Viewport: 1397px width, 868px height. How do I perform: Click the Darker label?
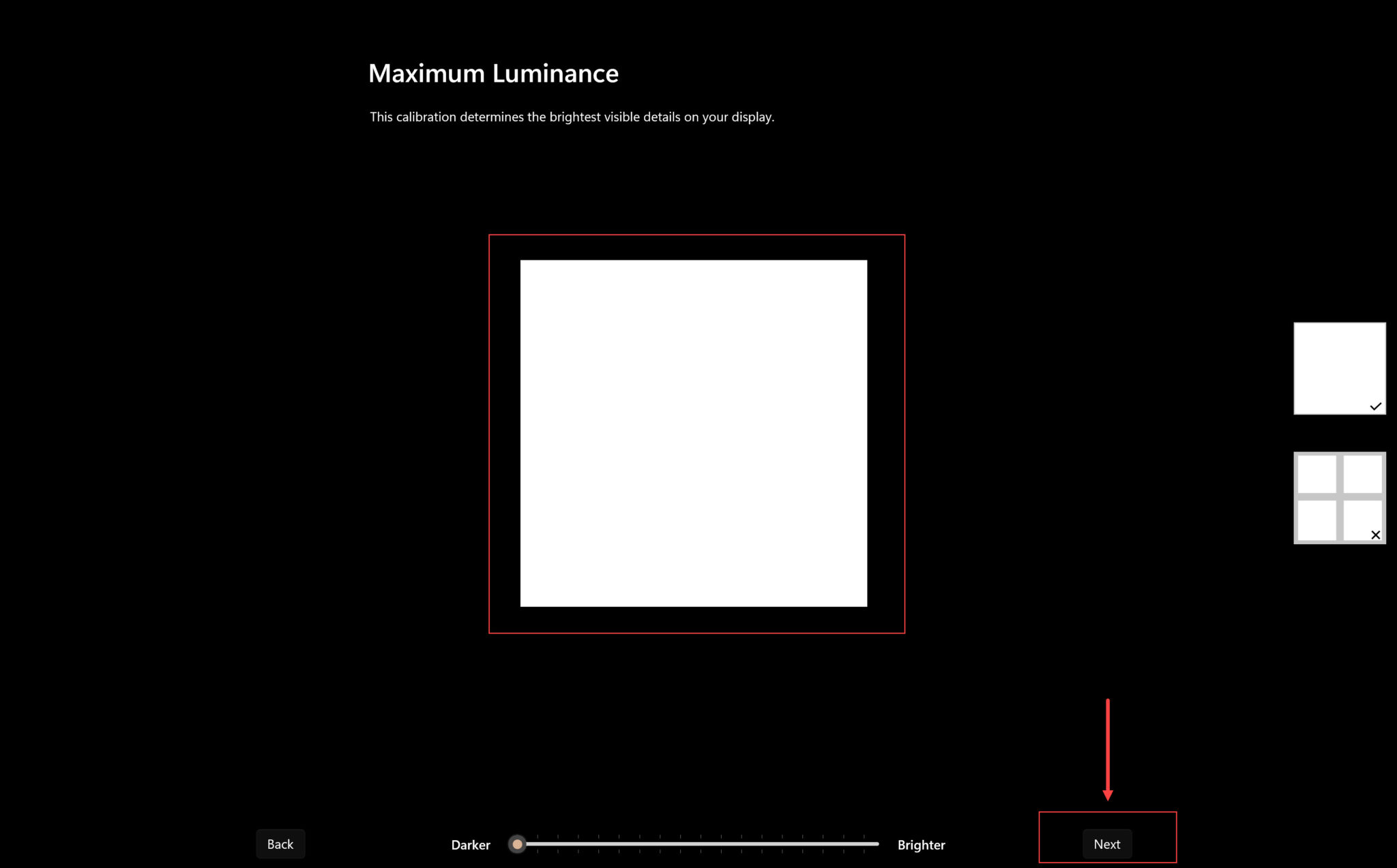[470, 844]
